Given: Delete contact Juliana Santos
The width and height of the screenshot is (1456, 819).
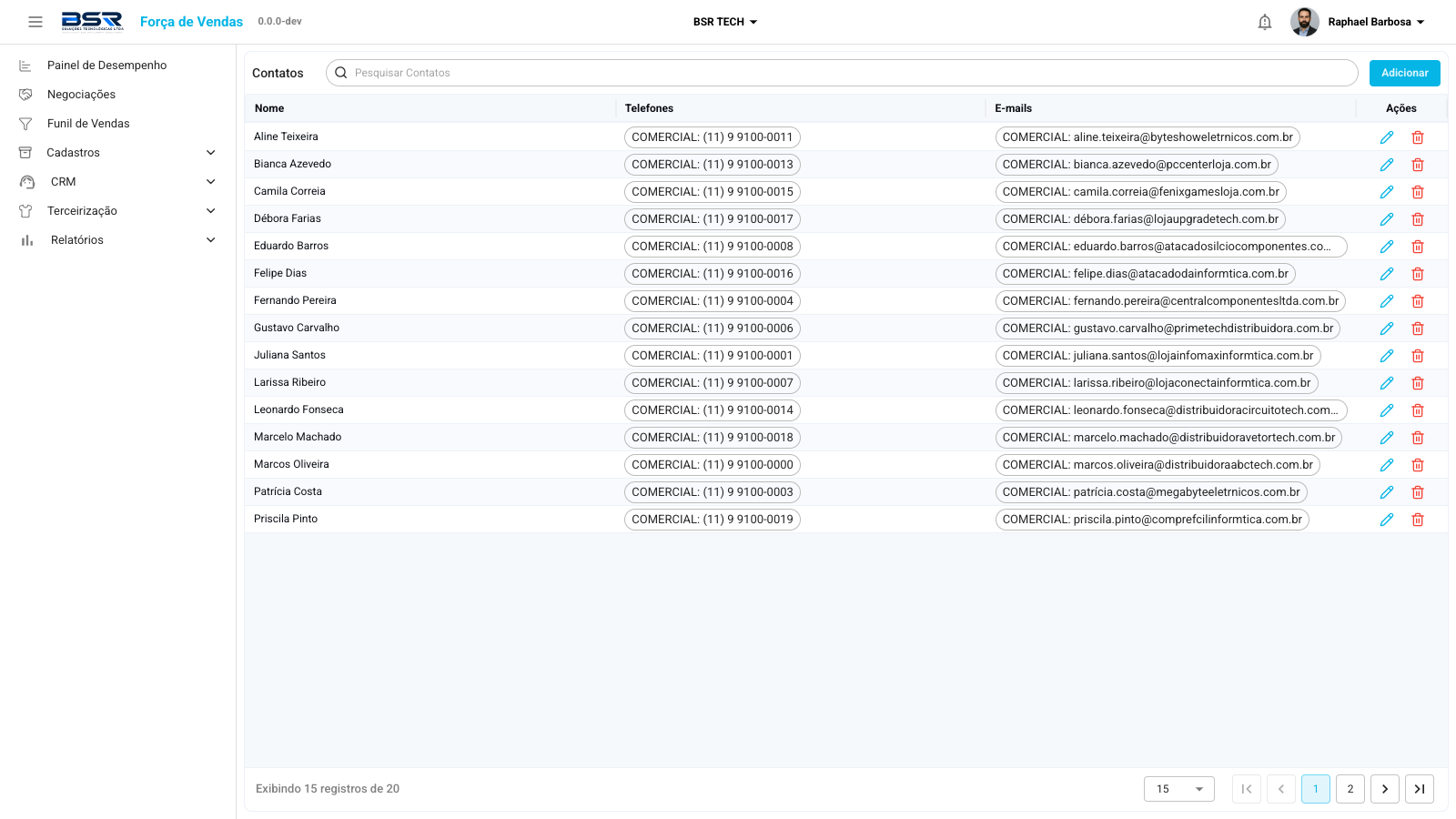Looking at the screenshot, I should click(1418, 356).
